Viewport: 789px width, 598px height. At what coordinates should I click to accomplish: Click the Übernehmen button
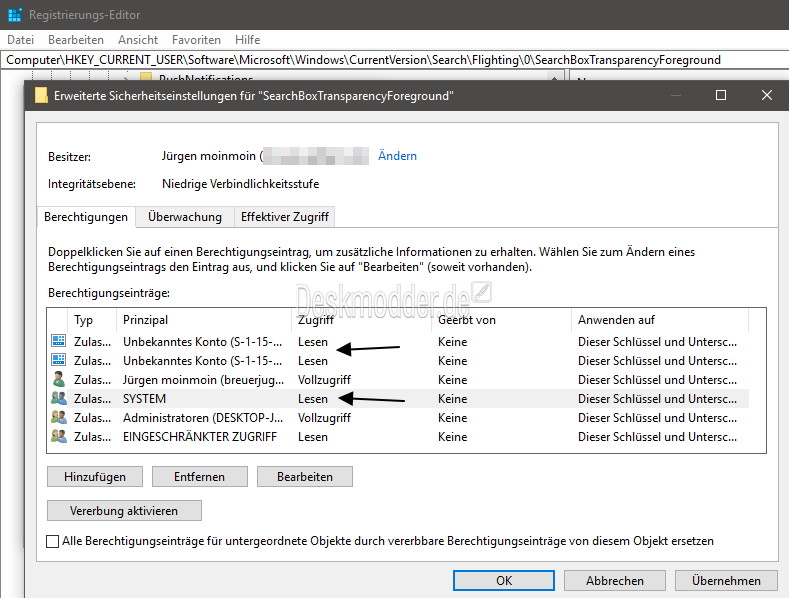tap(726, 580)
